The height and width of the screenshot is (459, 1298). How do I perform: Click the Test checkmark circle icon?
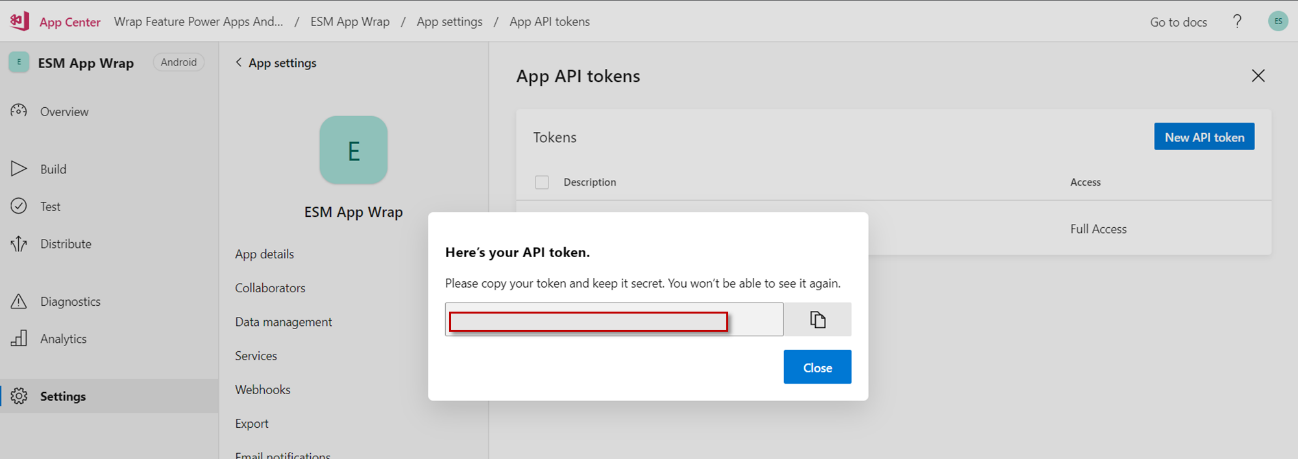pos(18,206)
